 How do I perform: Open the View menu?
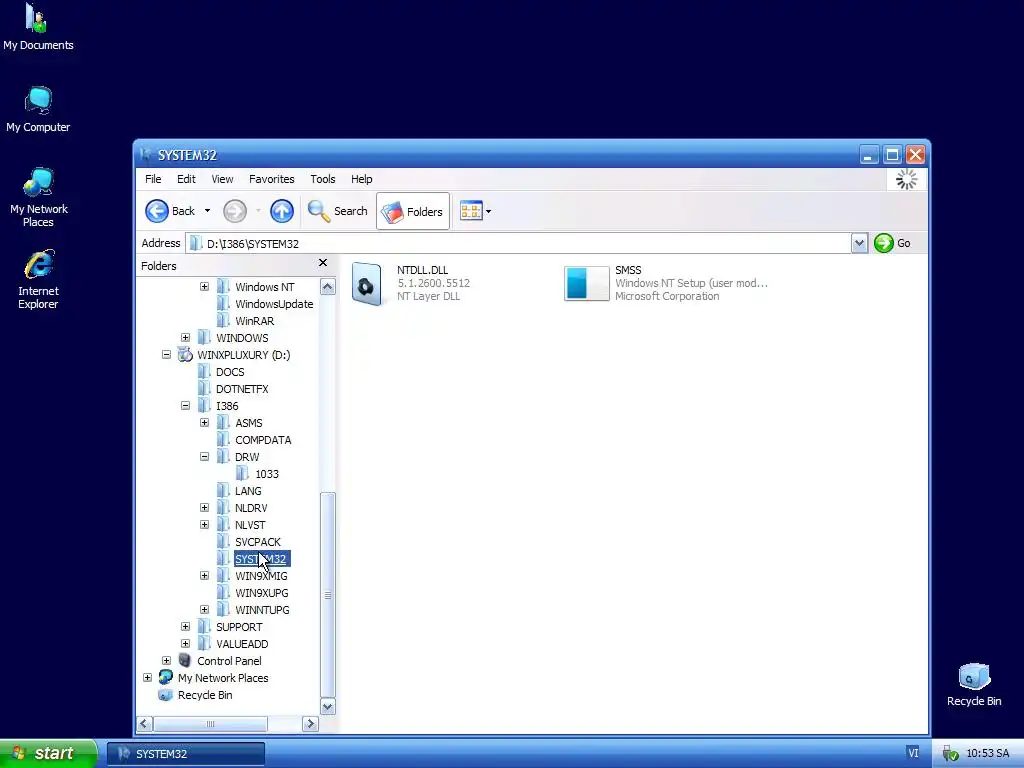pos(222,179)
